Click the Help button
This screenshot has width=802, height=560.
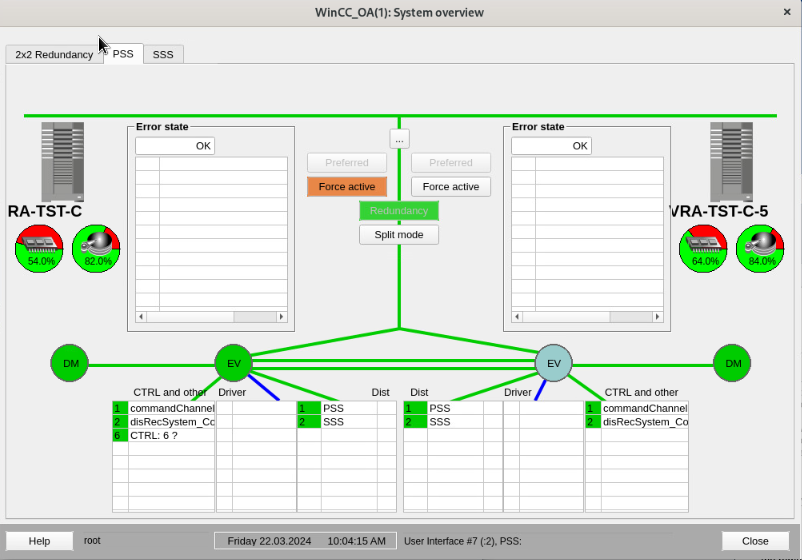click(39, 541)
